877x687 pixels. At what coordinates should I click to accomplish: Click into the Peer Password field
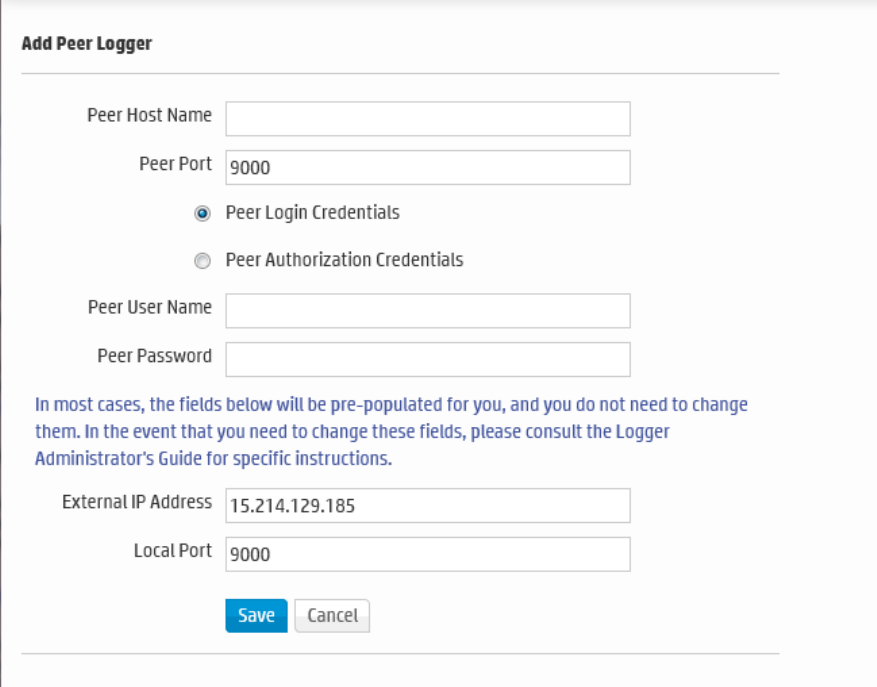(427, 359)
